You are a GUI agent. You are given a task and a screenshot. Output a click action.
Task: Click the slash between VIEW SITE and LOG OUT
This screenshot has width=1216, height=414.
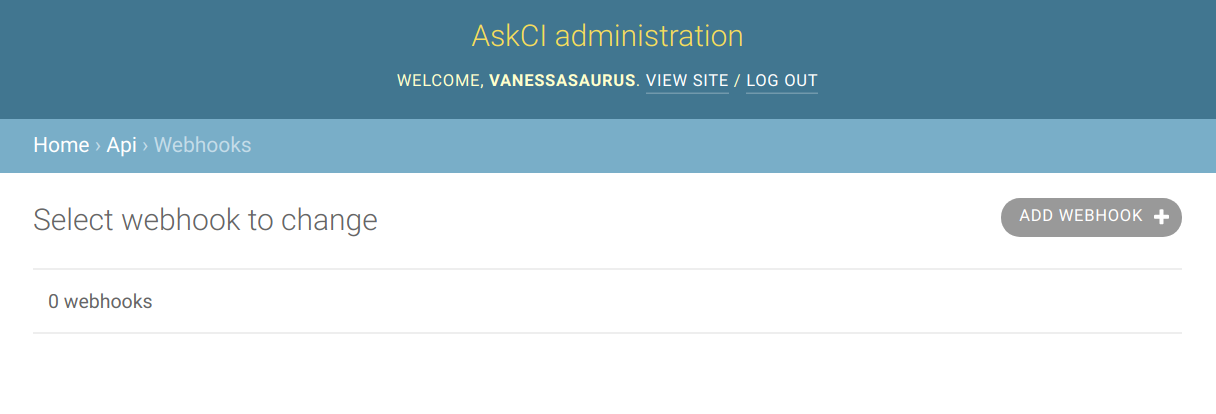[737, 81]
